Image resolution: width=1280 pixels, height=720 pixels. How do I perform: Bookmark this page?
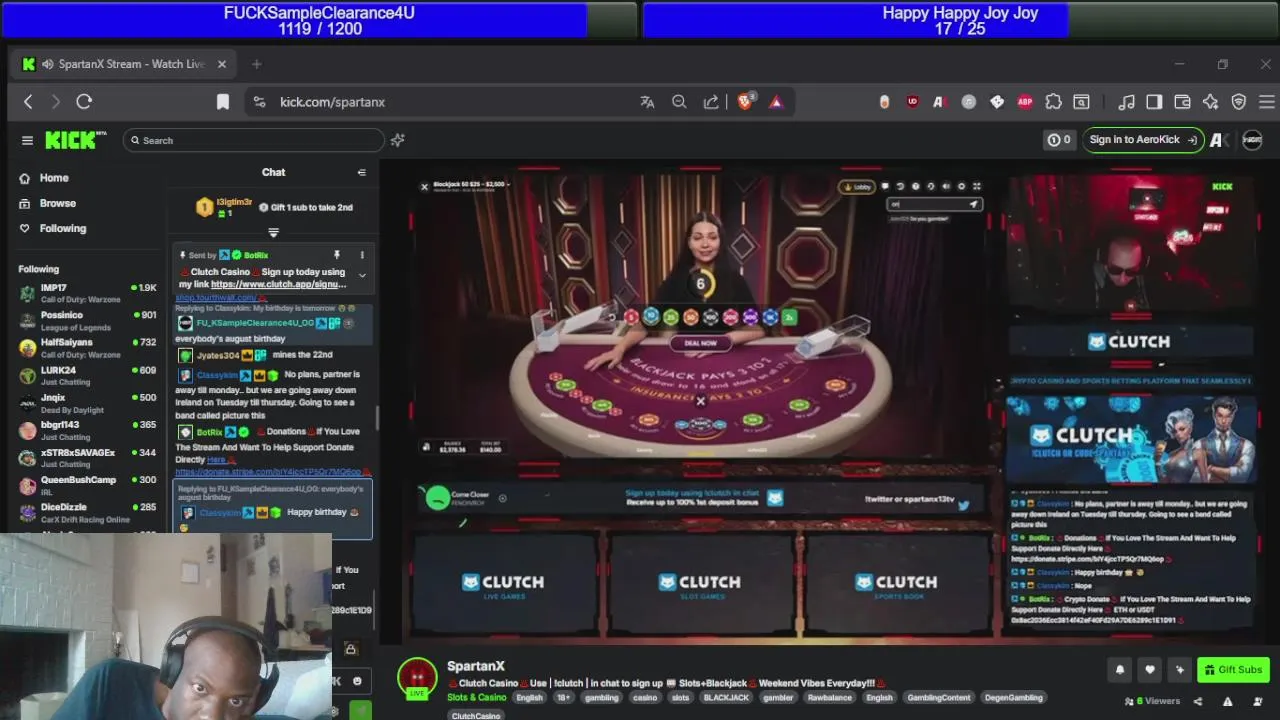coord(223,101)
